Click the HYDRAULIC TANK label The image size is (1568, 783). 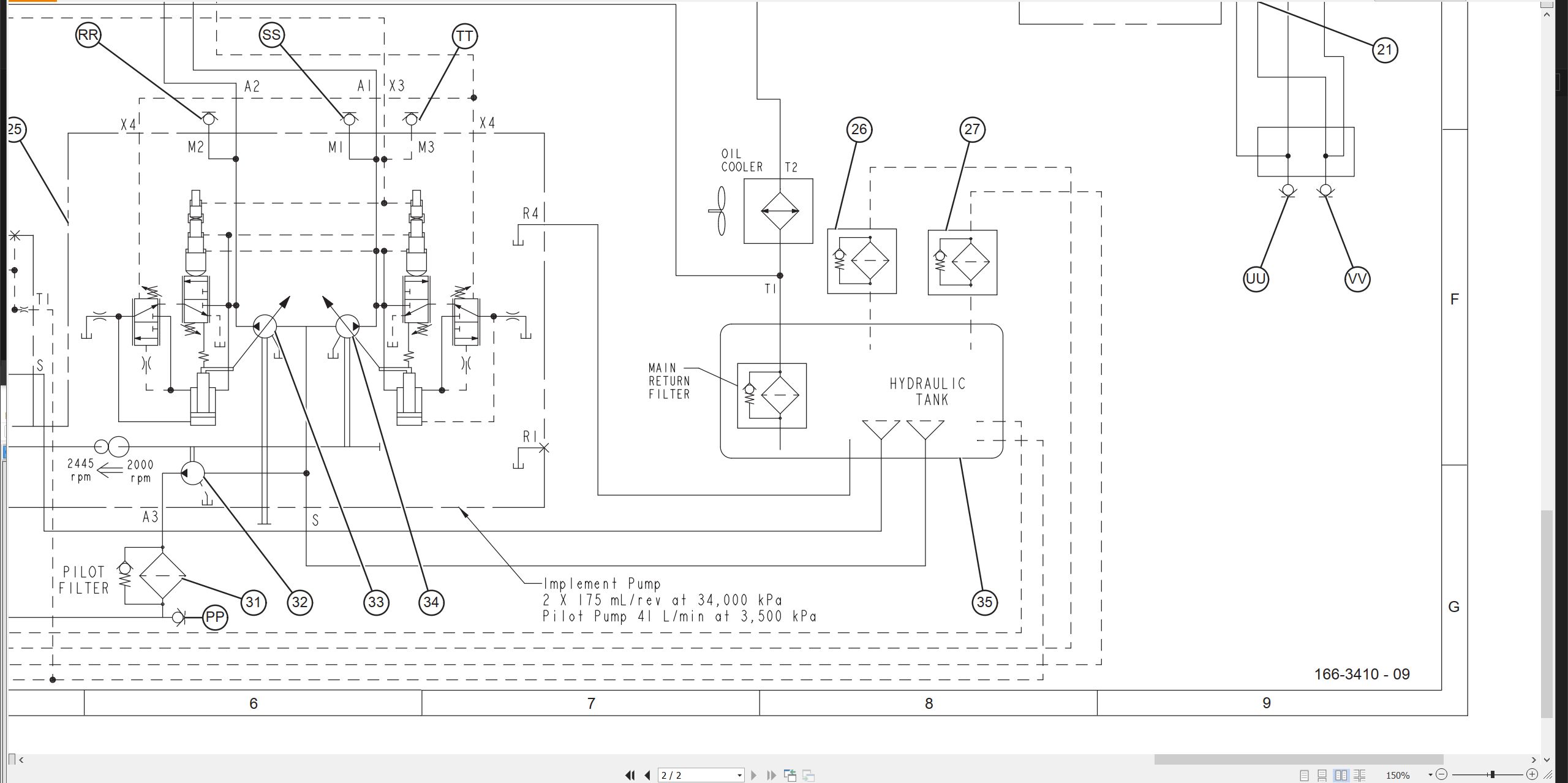pyautogui.click(x=928, y=391)
